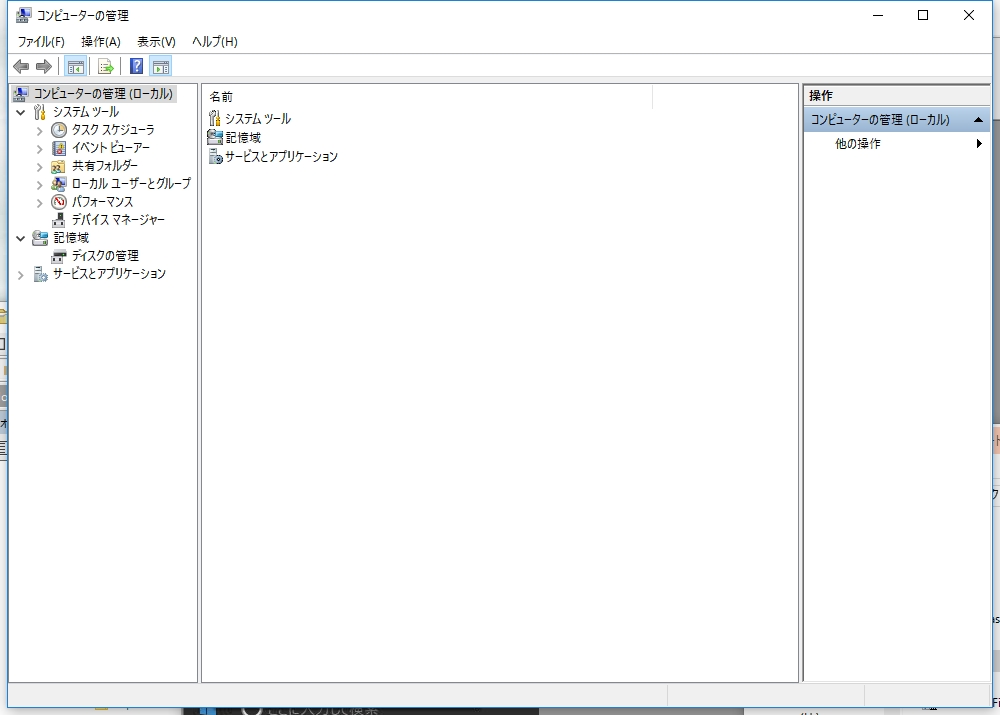
Task: Click the Export List toolbar icon
Action: 105,67
